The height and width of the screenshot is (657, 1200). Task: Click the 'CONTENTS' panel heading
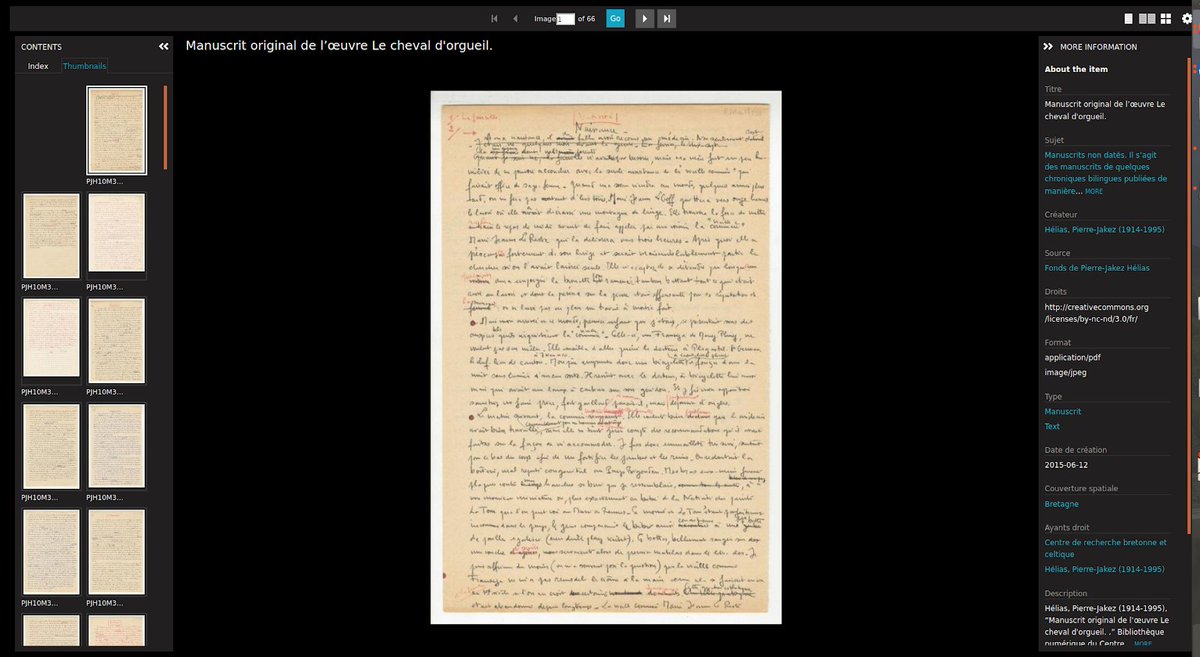(41, 47)
